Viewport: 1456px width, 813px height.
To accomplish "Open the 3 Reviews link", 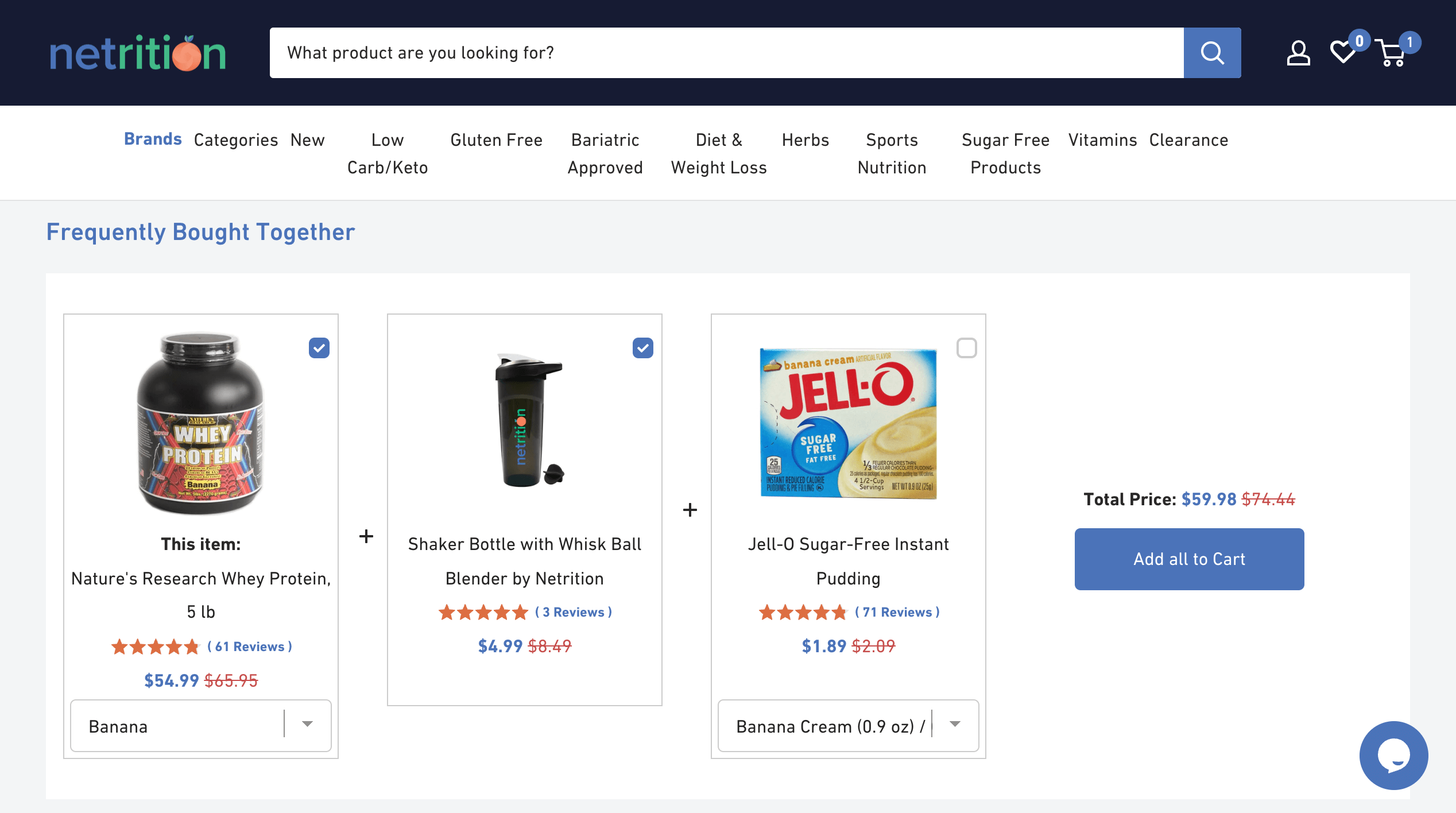I will click(574, 612).
